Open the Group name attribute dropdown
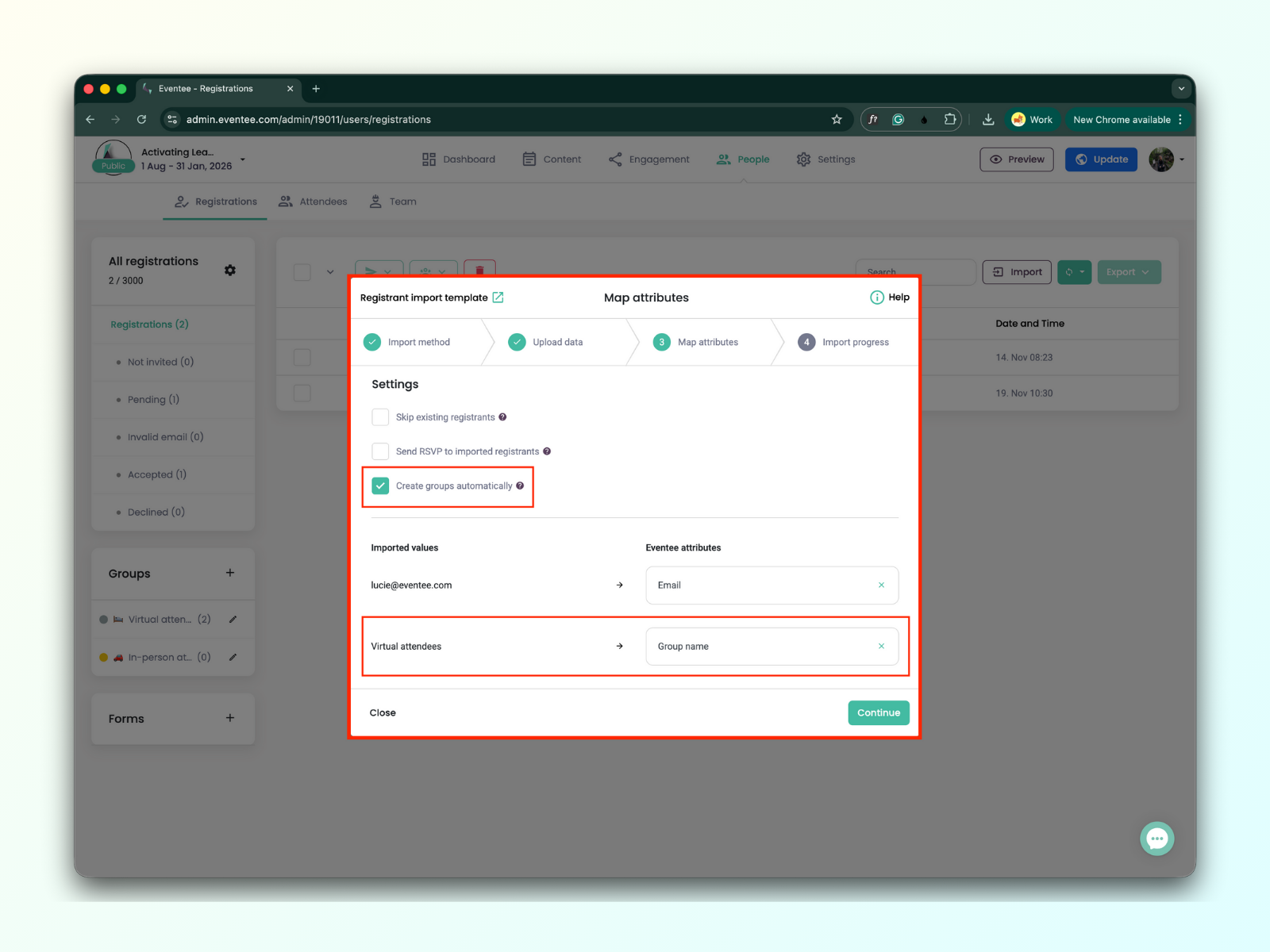1270x952 pixels. [x=772, y=647]
